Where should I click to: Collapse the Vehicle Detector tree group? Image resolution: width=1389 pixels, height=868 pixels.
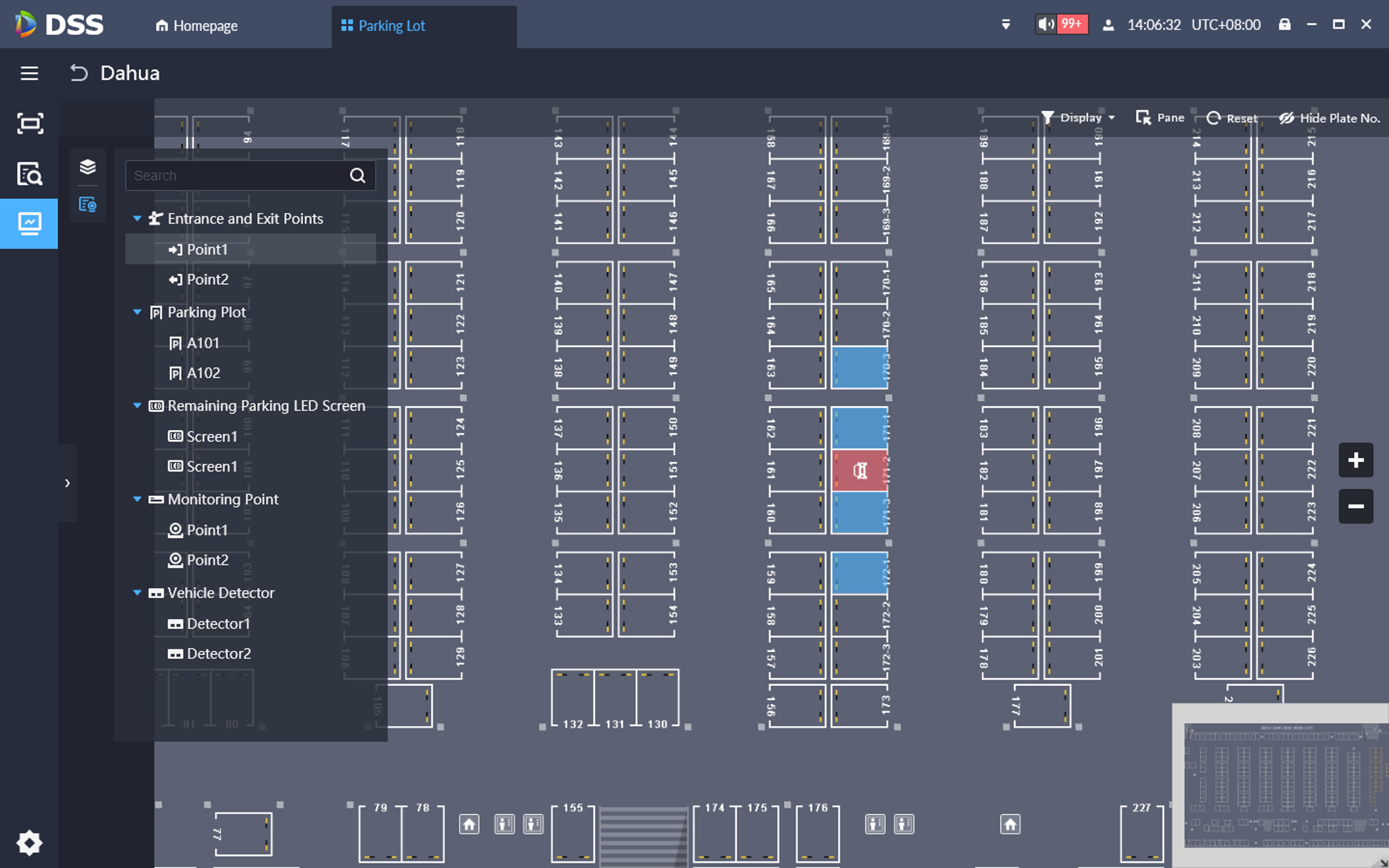(x=137, y=593)
